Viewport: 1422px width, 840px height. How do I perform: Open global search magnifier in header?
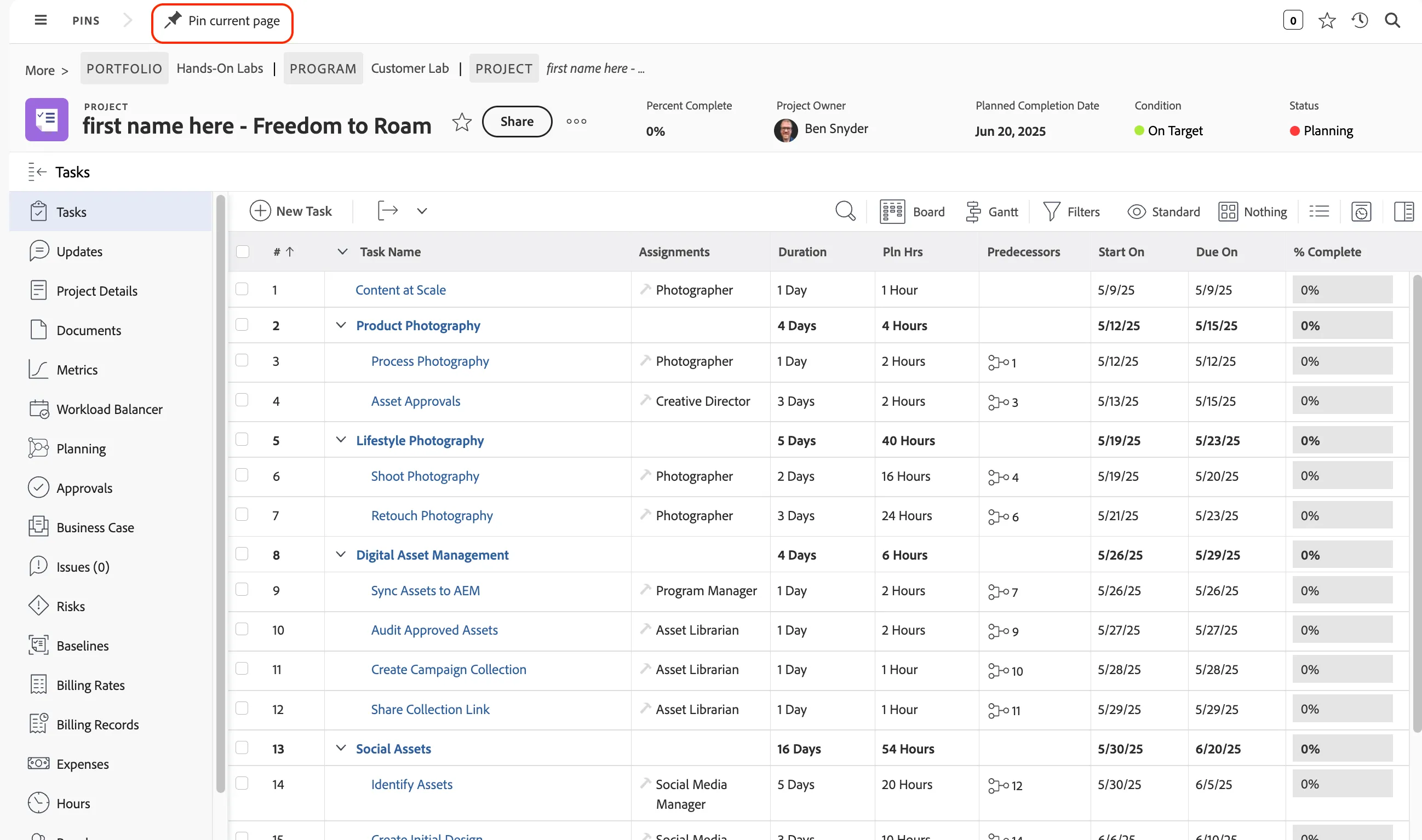[1392, 21]
